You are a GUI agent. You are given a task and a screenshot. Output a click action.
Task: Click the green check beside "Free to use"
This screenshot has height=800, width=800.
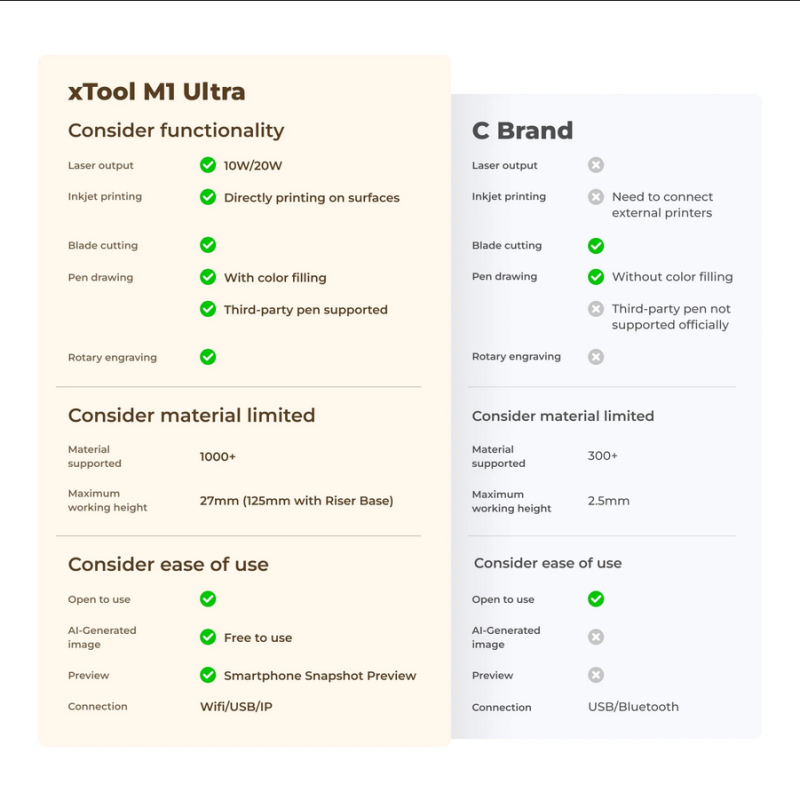[208, 637]
